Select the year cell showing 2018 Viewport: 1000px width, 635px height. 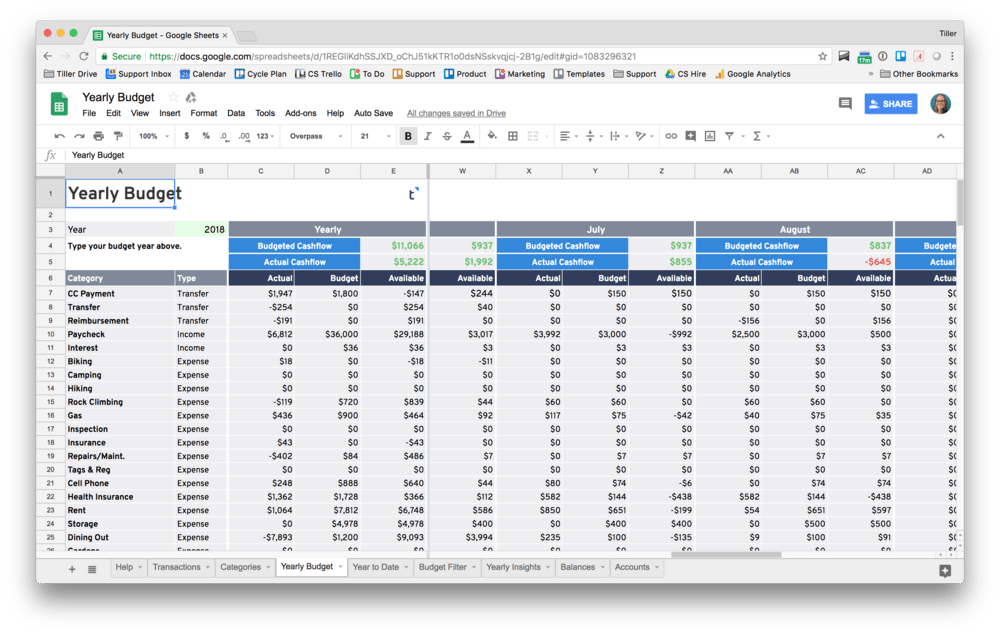pos(201,230)
